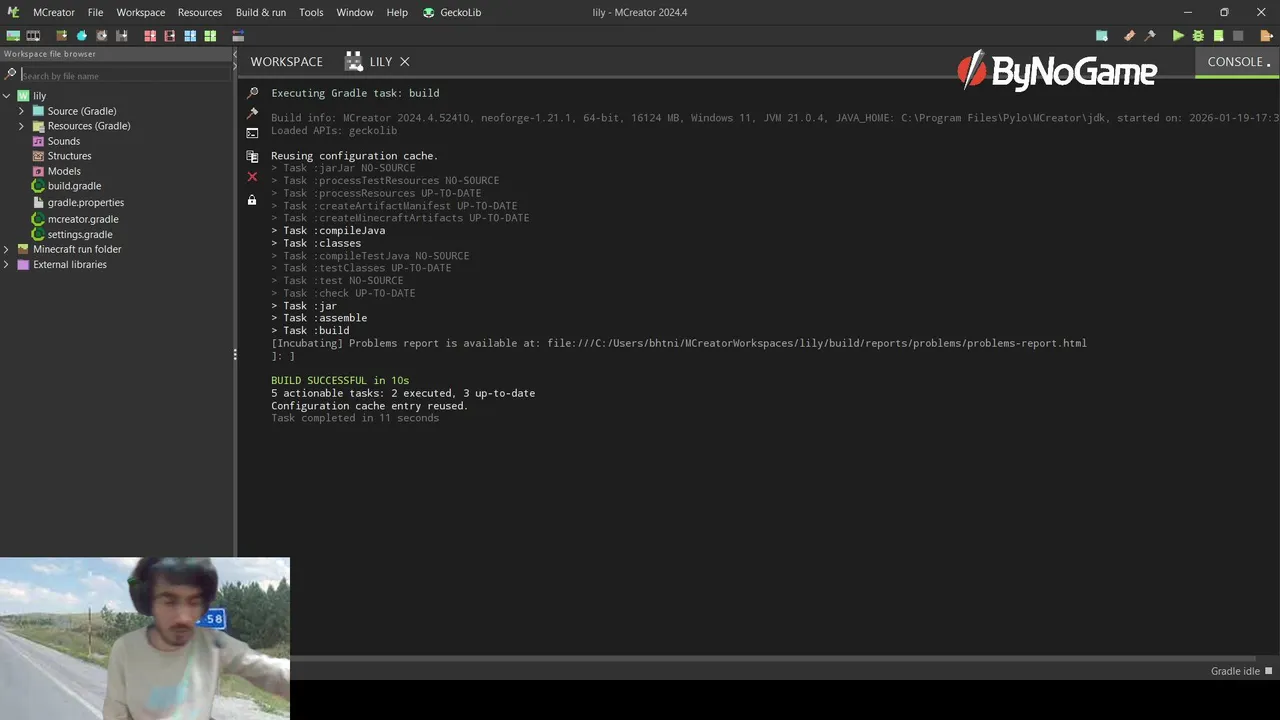Screen dimensions: 1280x720
Task: Click the file name search field
Action: (x=125, y=75)
